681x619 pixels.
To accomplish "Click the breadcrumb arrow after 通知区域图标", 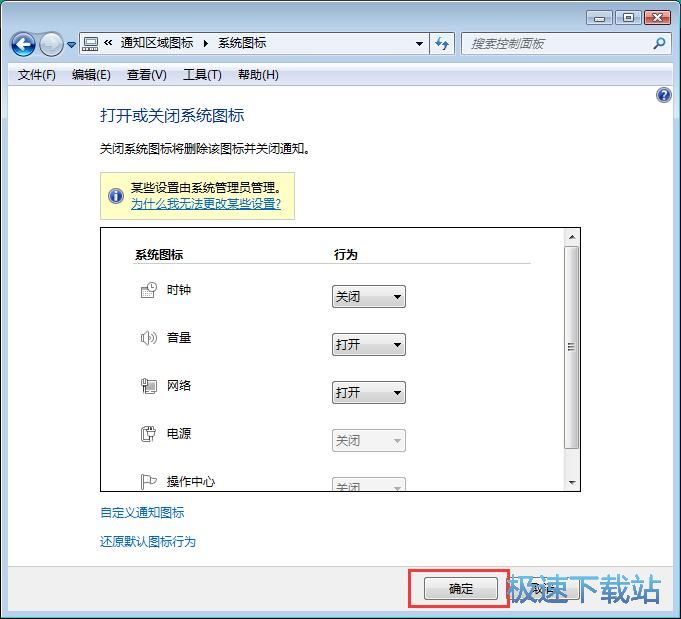I will (x=205, y=43).
